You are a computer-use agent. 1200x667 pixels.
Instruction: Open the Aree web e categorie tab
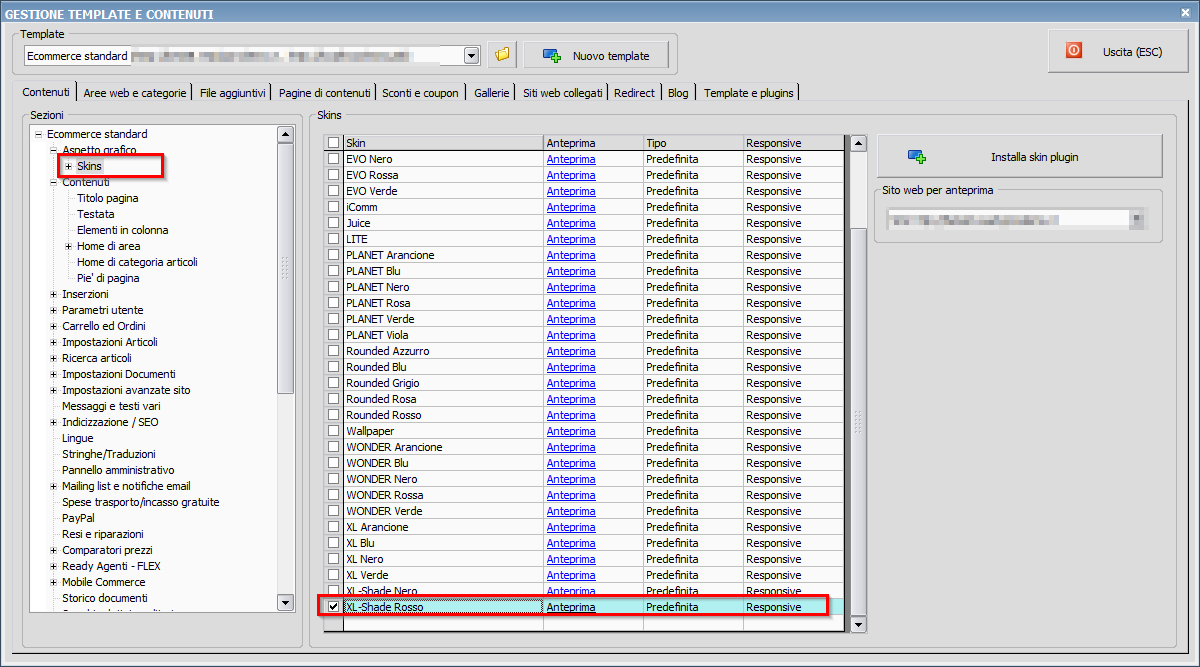pos(135,93)
